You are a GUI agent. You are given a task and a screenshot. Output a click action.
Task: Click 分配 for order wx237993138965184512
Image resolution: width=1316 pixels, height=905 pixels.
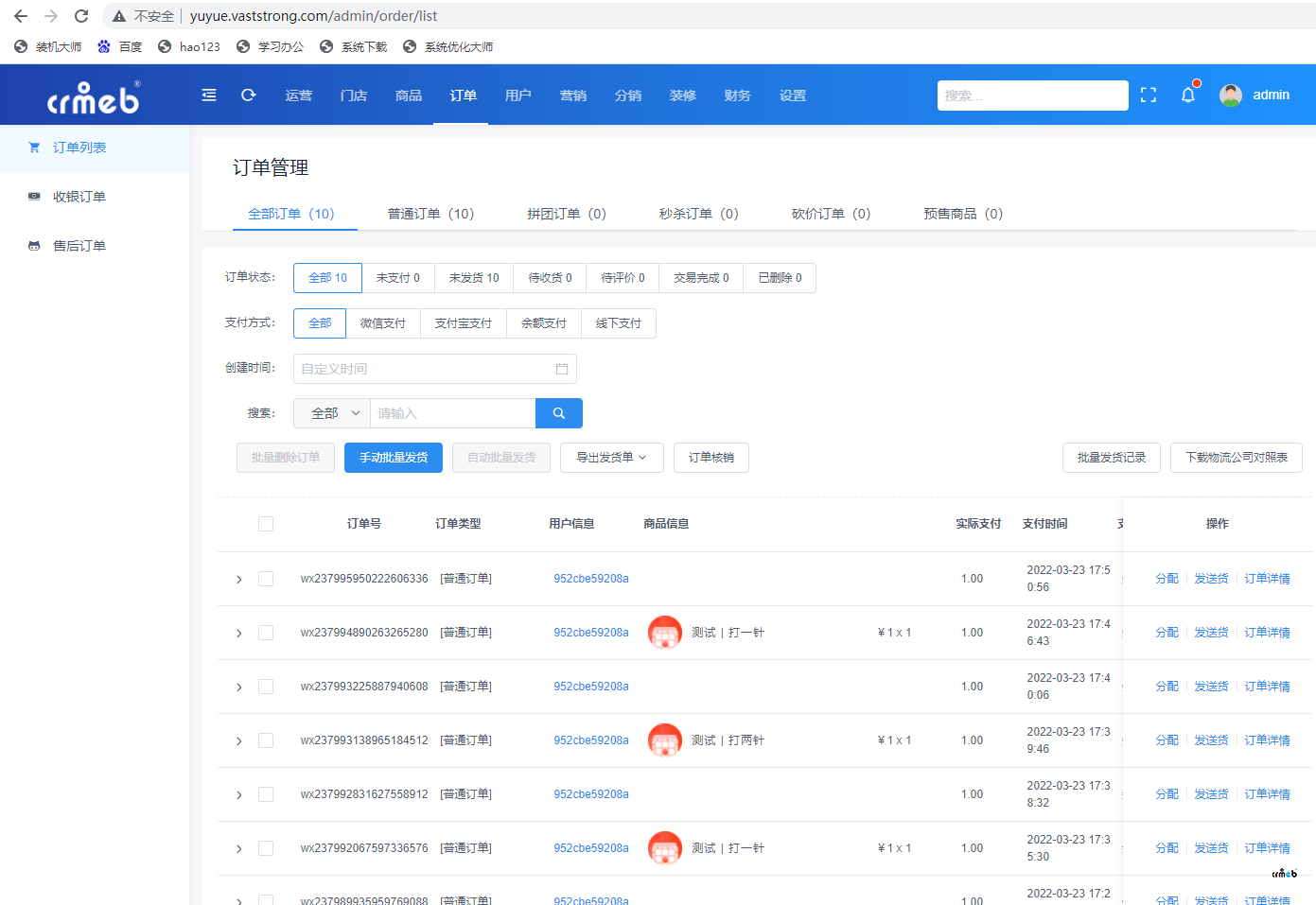(1167, 740)
